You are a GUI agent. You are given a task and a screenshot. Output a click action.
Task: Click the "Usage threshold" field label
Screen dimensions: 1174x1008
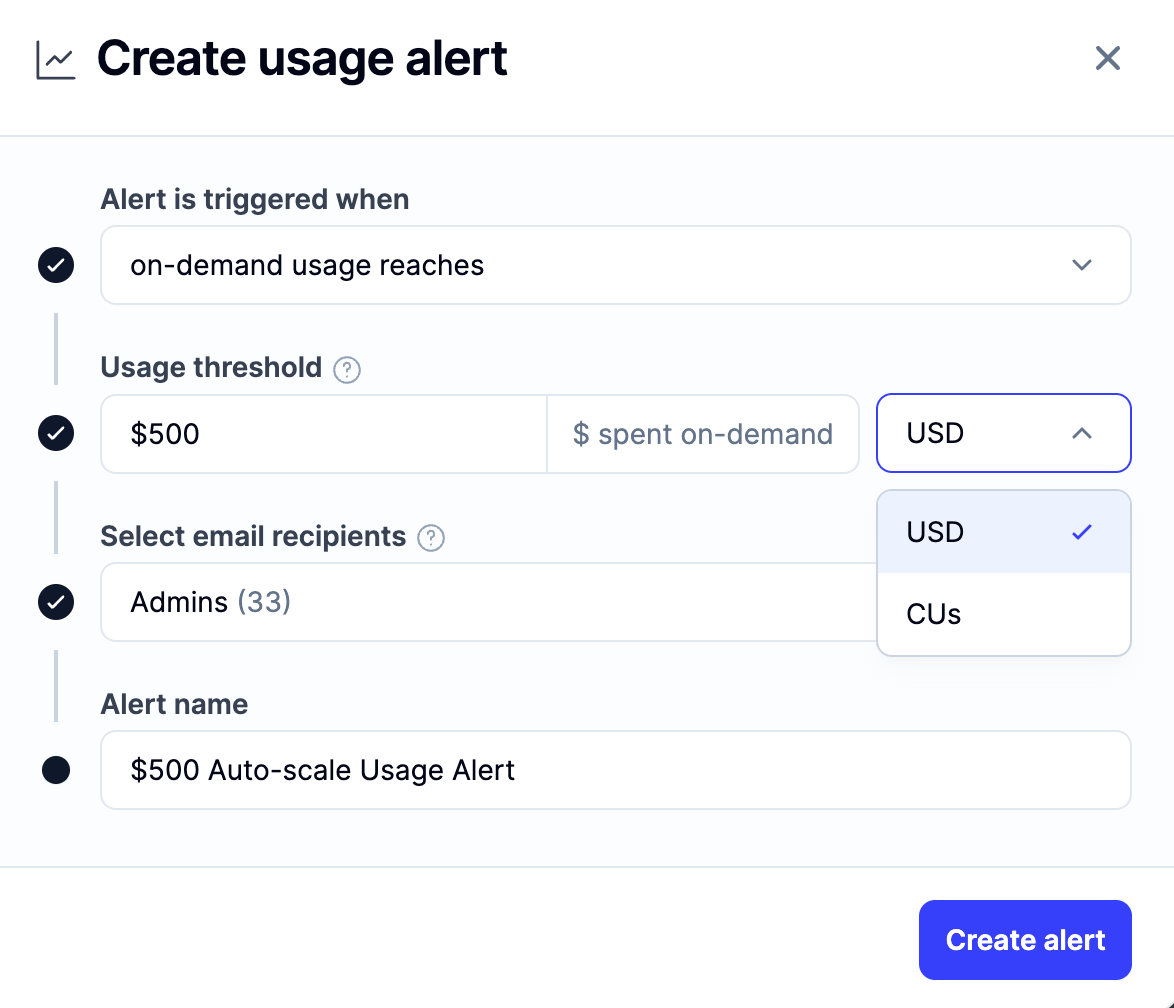pos(211,368)
